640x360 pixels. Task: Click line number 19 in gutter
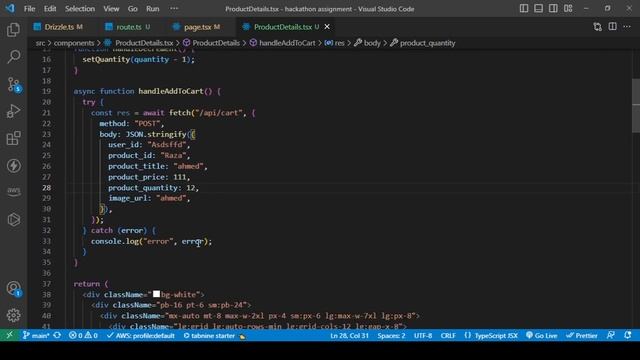(47, 91)
